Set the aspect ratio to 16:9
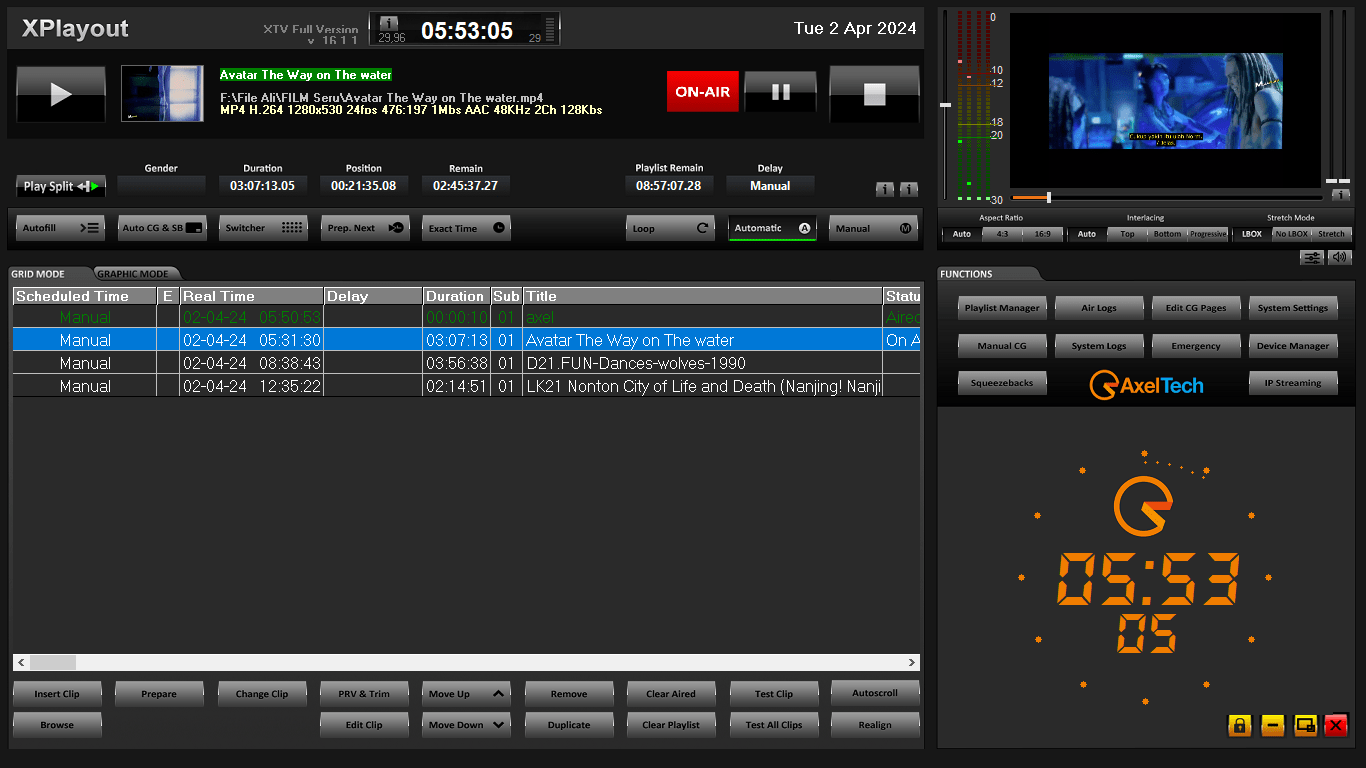This screenshot has width=1366, height=768. (x=1043, y=234)
